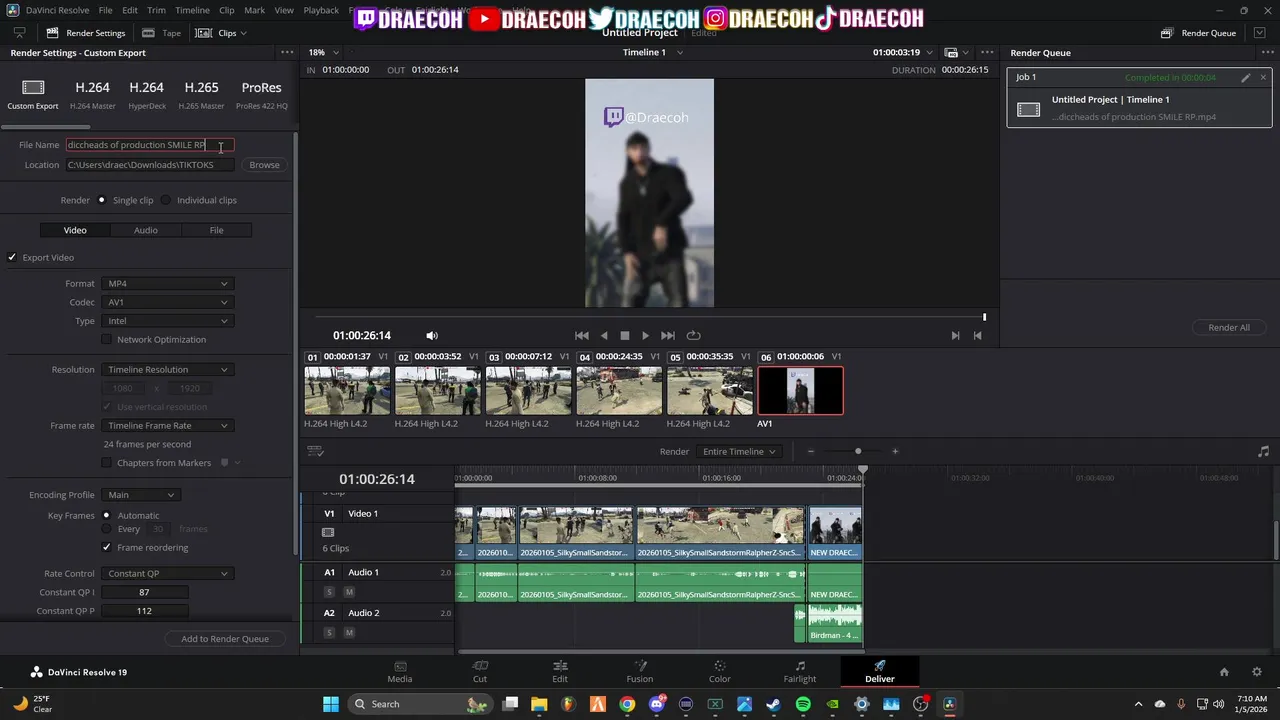Toggle Render Settings panel in toolbar
The width and height of the screenshot is (1280, 720).
(85, 33)
